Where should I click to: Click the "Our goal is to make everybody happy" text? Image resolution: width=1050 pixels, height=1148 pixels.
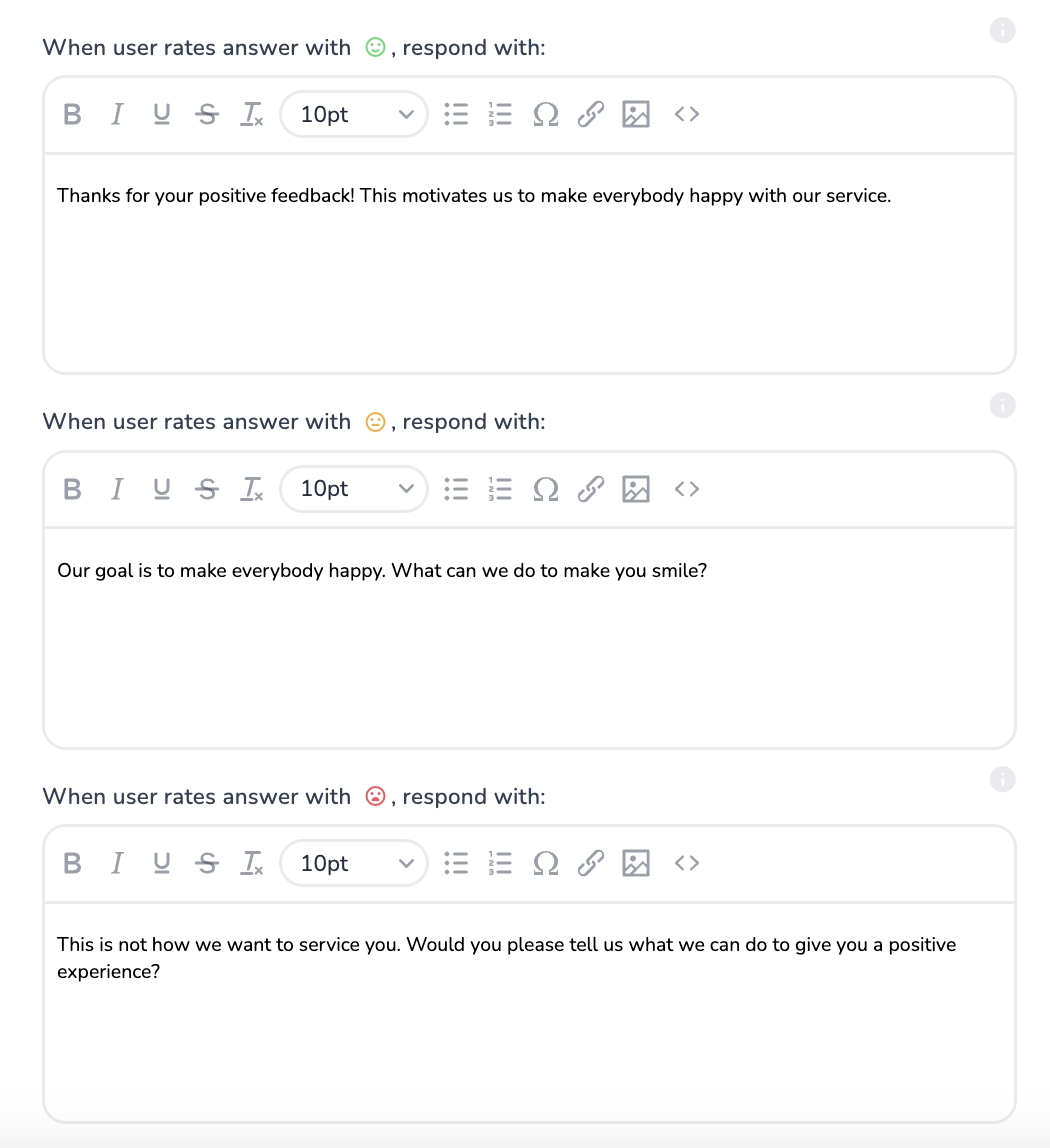pyautogui.click(x=382, y=571)
